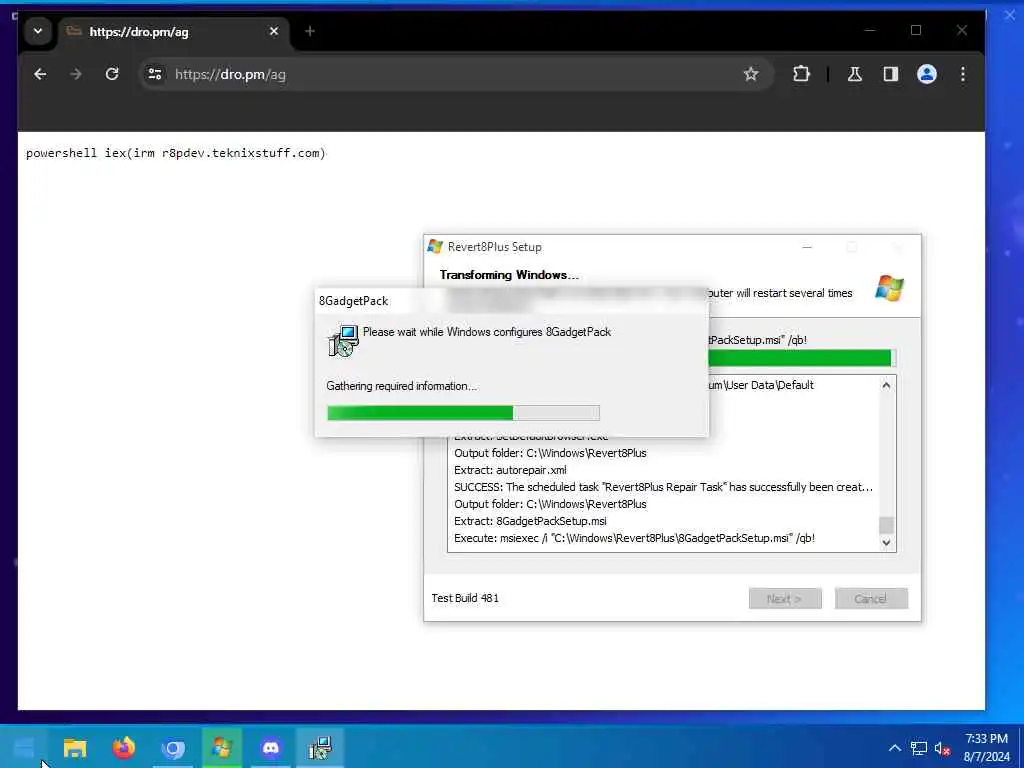The image size is (1024, 768).
Task: Open the Windows Start button
Action: click(x=24, y=748)
